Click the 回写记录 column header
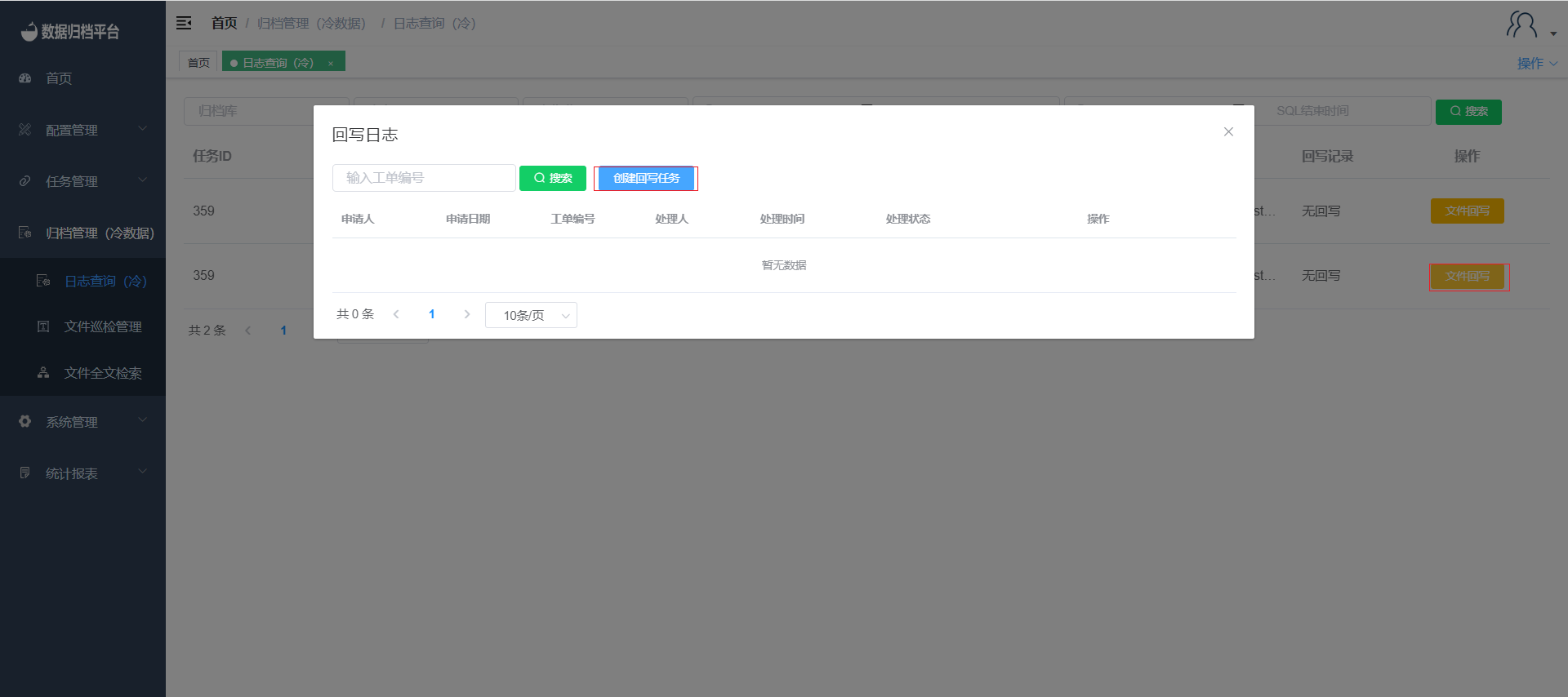The height and width of the screenshot is (697, 1568). (x=1327, y=156)
